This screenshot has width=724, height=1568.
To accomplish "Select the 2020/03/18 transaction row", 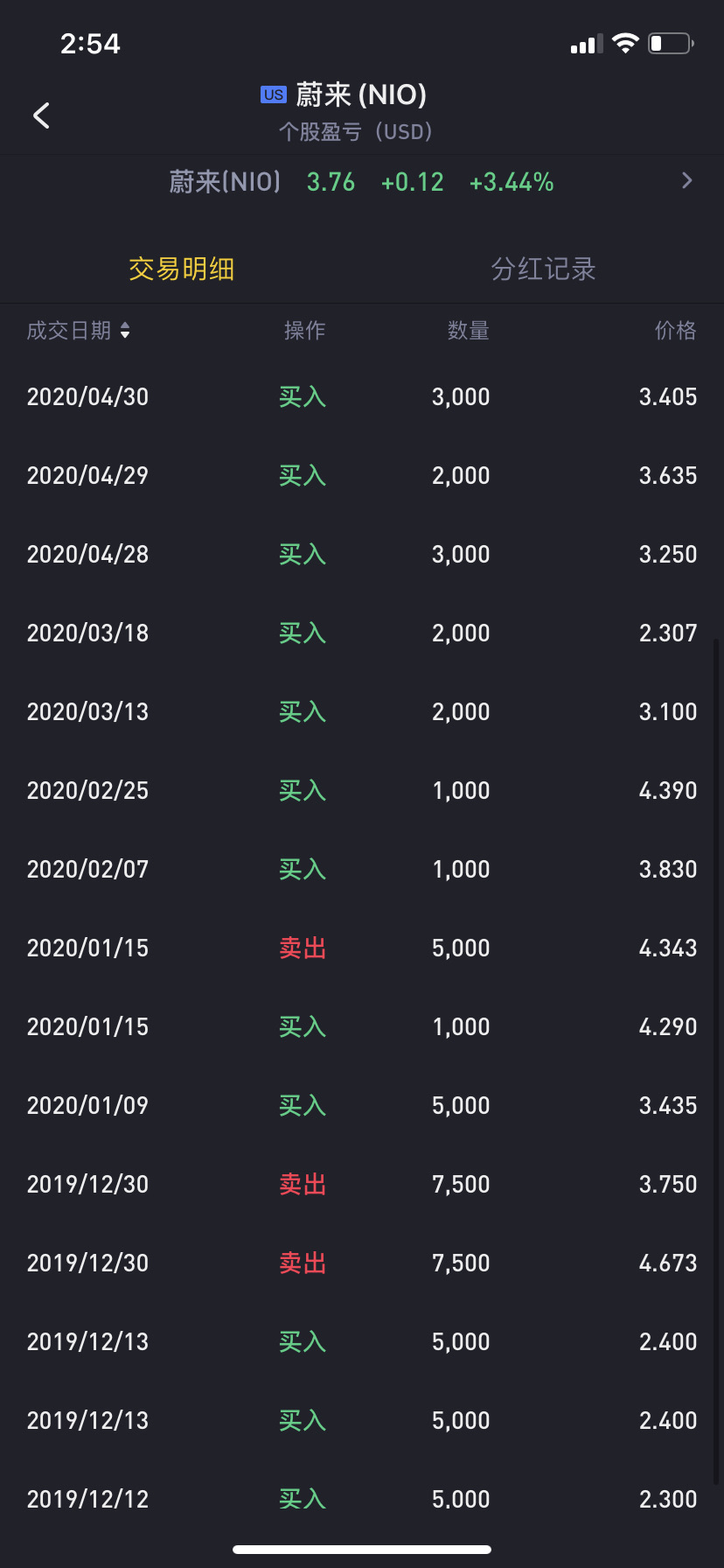I will [x=361, y=633].
